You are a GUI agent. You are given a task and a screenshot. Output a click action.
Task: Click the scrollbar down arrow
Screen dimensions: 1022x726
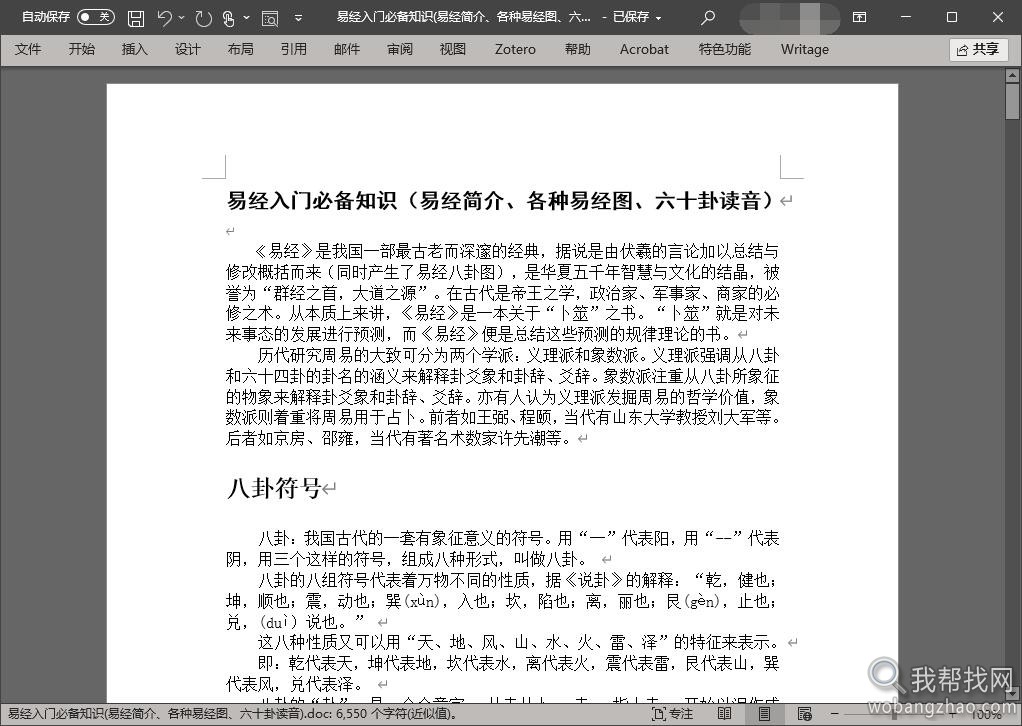coord(1012,695)
